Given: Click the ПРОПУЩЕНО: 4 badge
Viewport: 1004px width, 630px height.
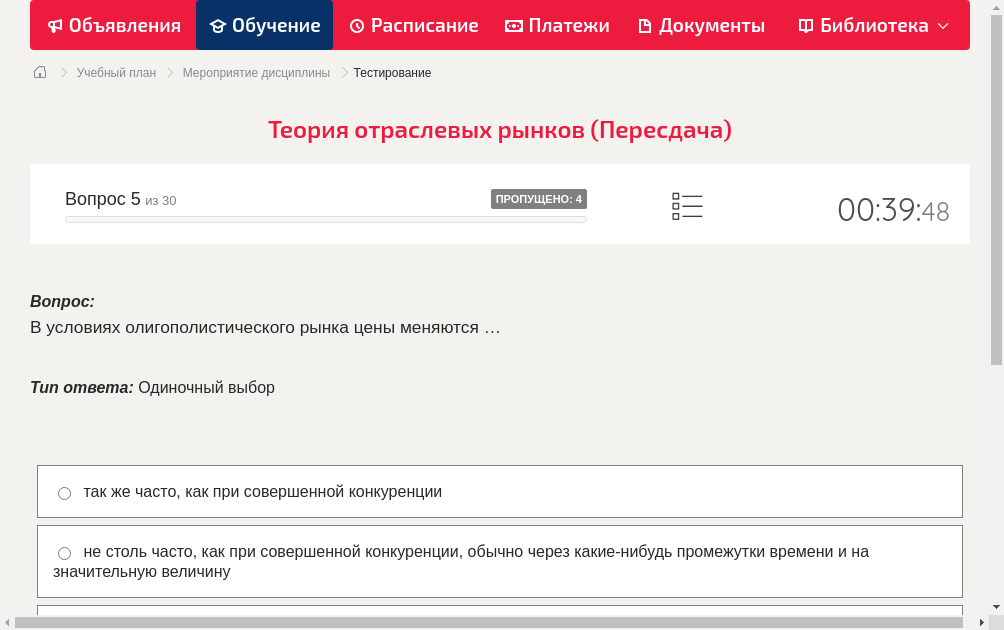Looking at the screenshot, I should pos(539,198).
